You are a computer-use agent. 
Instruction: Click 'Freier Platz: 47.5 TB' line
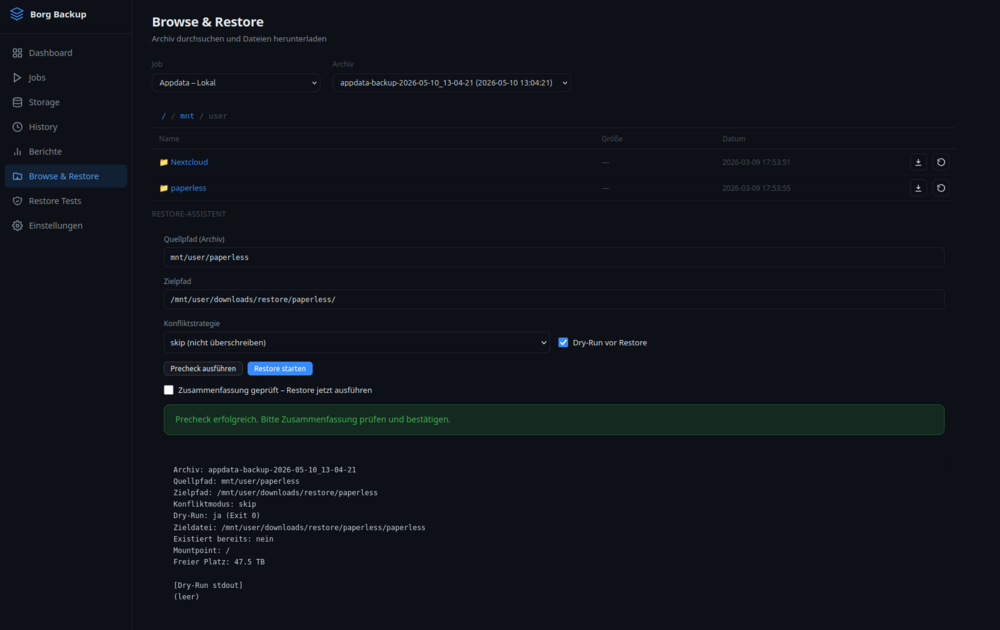tap(219, 562)
